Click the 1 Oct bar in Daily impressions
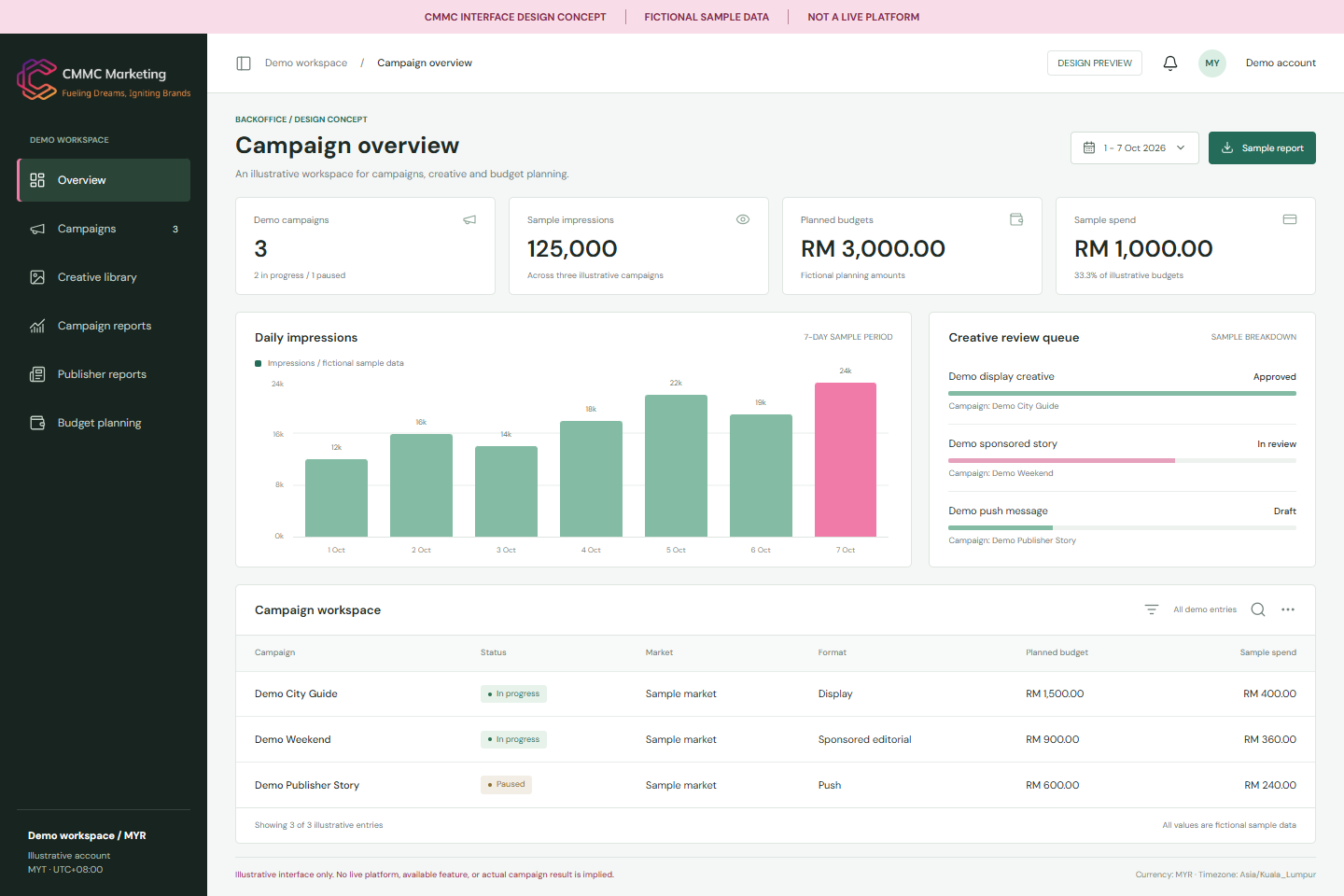 [x=336, y=497]
